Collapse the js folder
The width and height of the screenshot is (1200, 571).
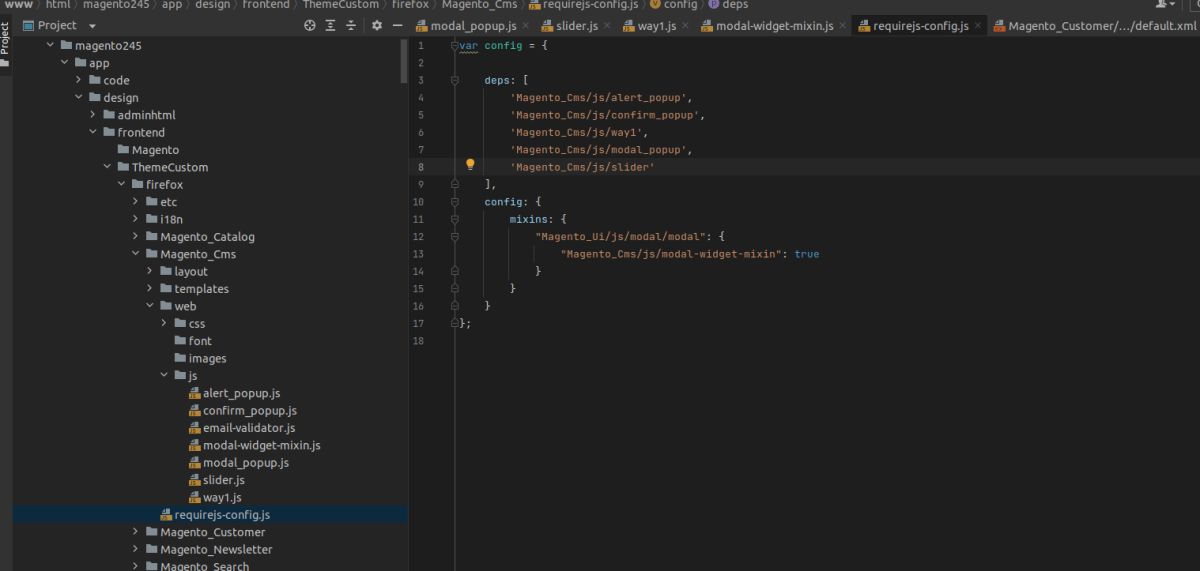coord(165,376)
